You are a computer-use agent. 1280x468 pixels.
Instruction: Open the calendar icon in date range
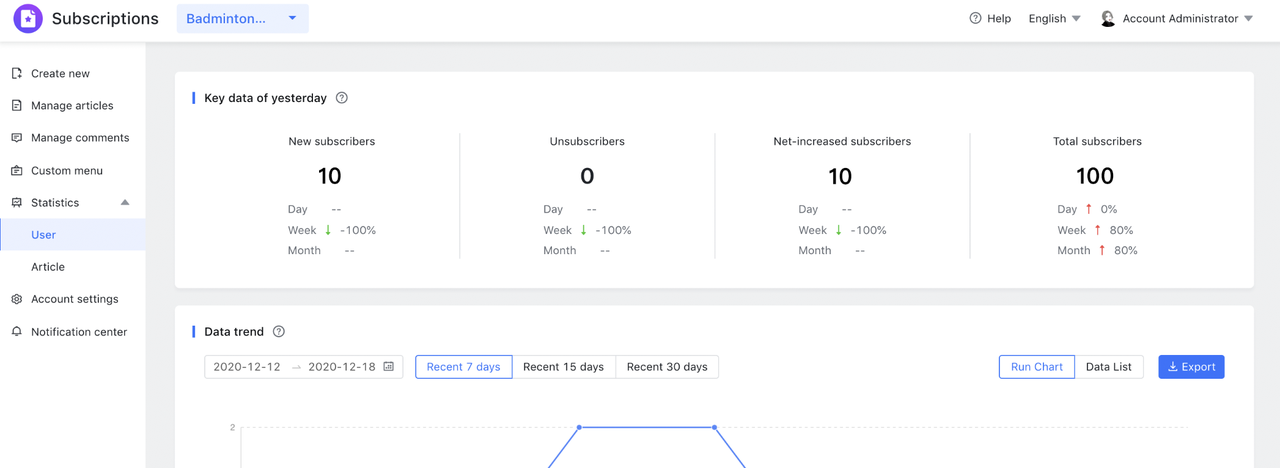pos(389,367)
